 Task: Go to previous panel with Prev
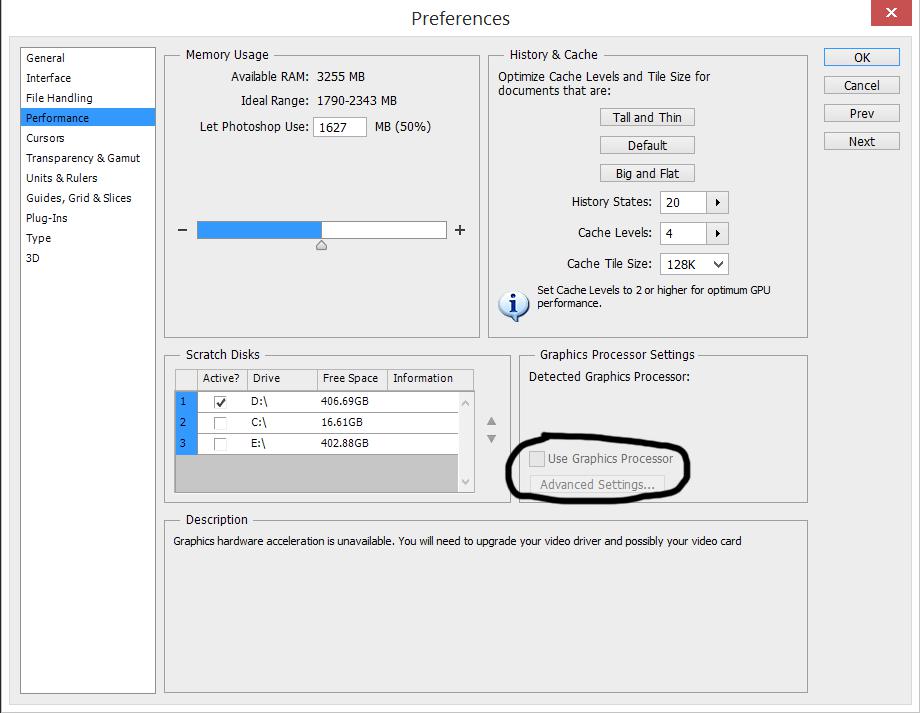(x=862, y=113)
